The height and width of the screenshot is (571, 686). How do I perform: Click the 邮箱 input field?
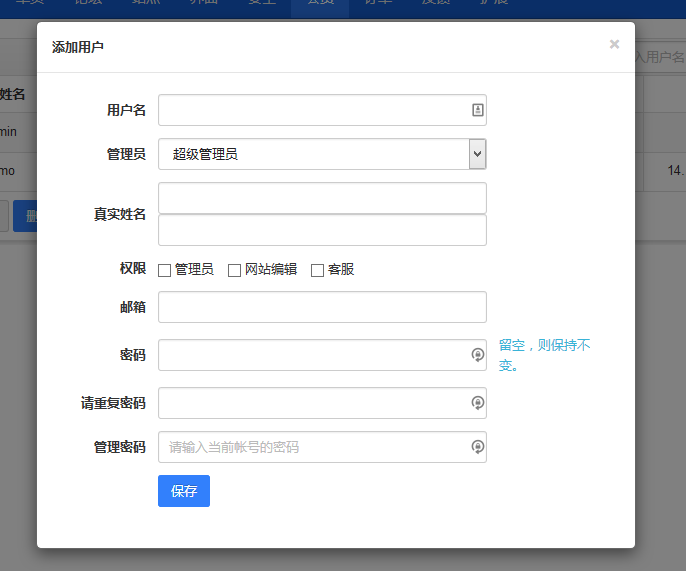(322, 307)
